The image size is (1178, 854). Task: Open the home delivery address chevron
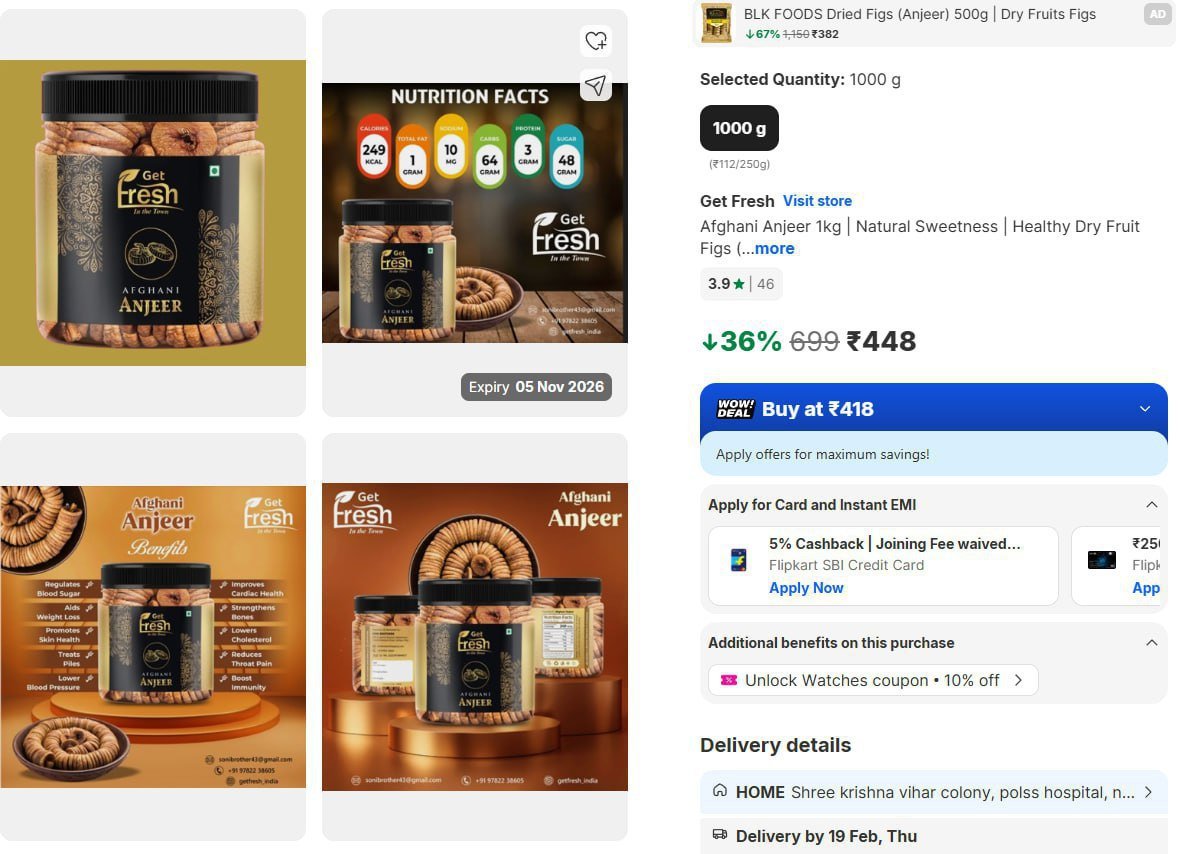click(x=1148, y=792)
